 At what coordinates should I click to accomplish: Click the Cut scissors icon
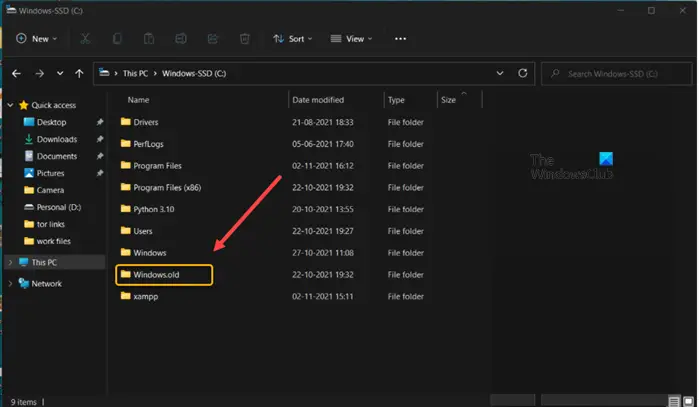tap(85, 39)
